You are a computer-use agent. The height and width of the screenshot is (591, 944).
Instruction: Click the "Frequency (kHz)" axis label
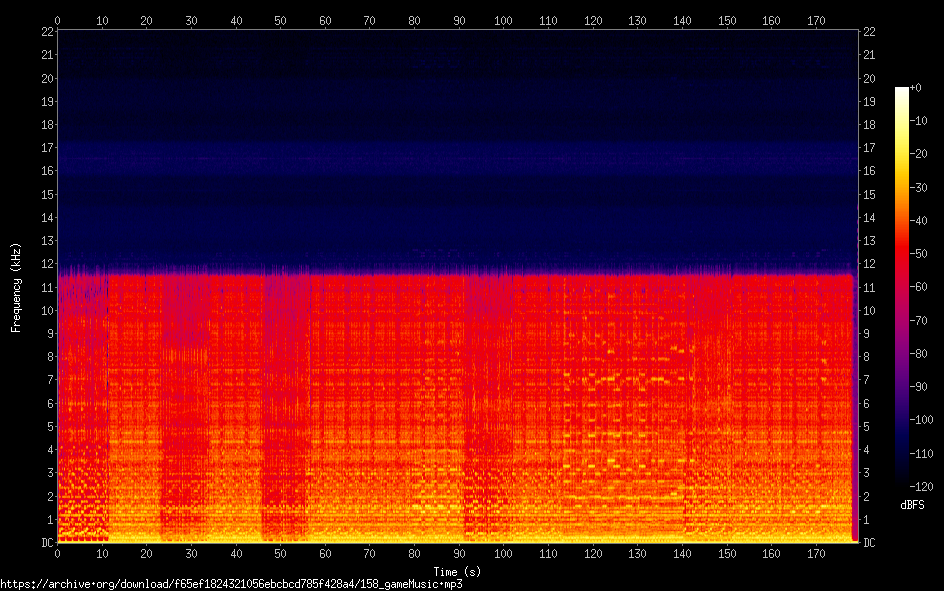pyautogui.click(x=16, y=287)
